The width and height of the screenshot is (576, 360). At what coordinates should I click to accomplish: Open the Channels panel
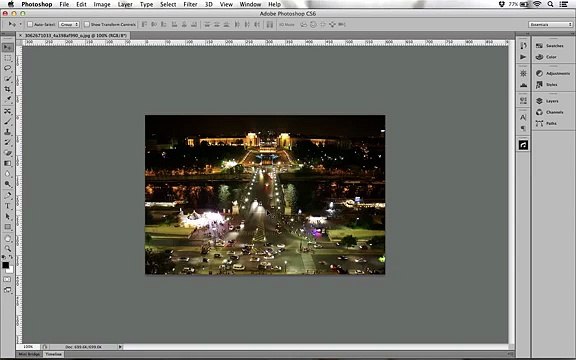click(x=550, y=112)
